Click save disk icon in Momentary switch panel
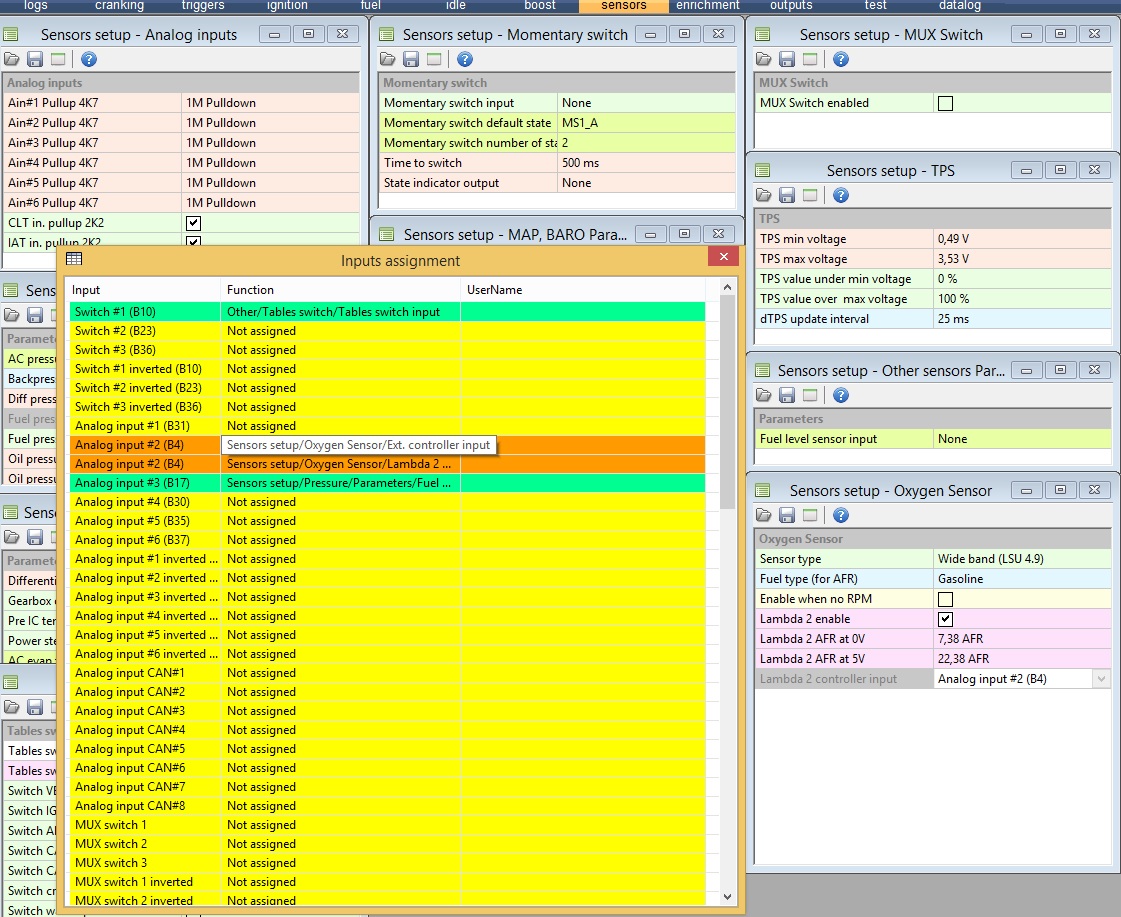 [x=411, y=60]
